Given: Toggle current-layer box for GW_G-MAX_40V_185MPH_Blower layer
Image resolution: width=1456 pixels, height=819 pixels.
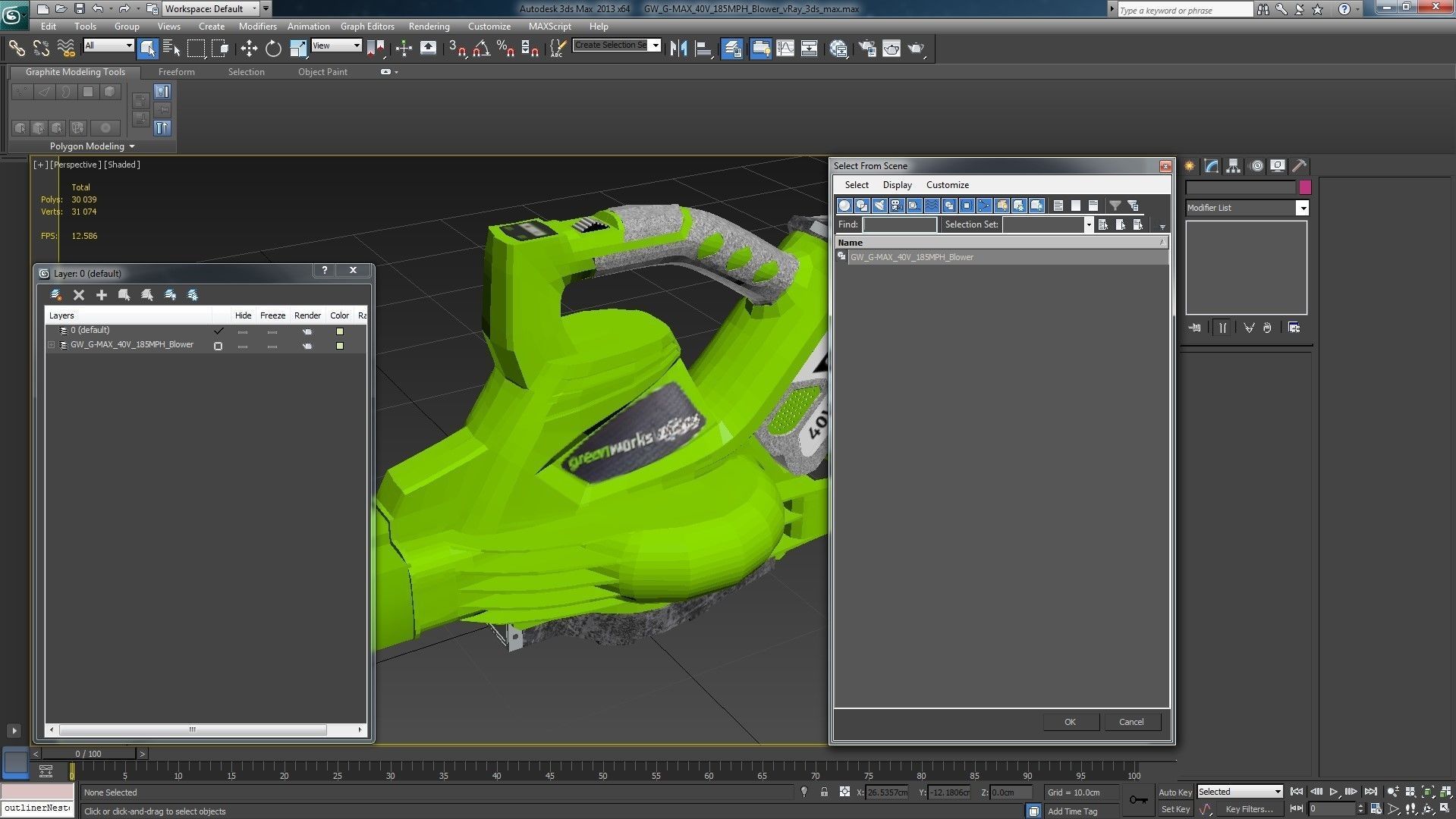Looking at the screenshot, I should click(x=219, y=346).
